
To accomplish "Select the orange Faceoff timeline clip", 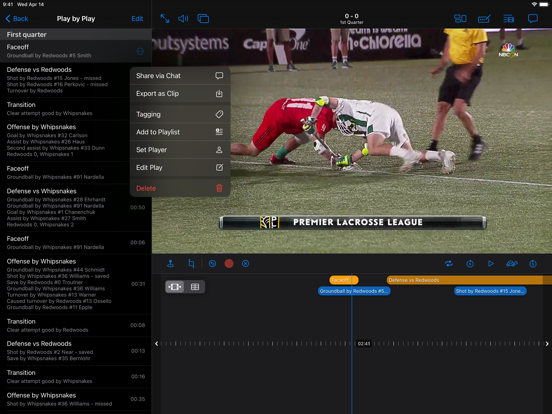I will coord(344,280).
